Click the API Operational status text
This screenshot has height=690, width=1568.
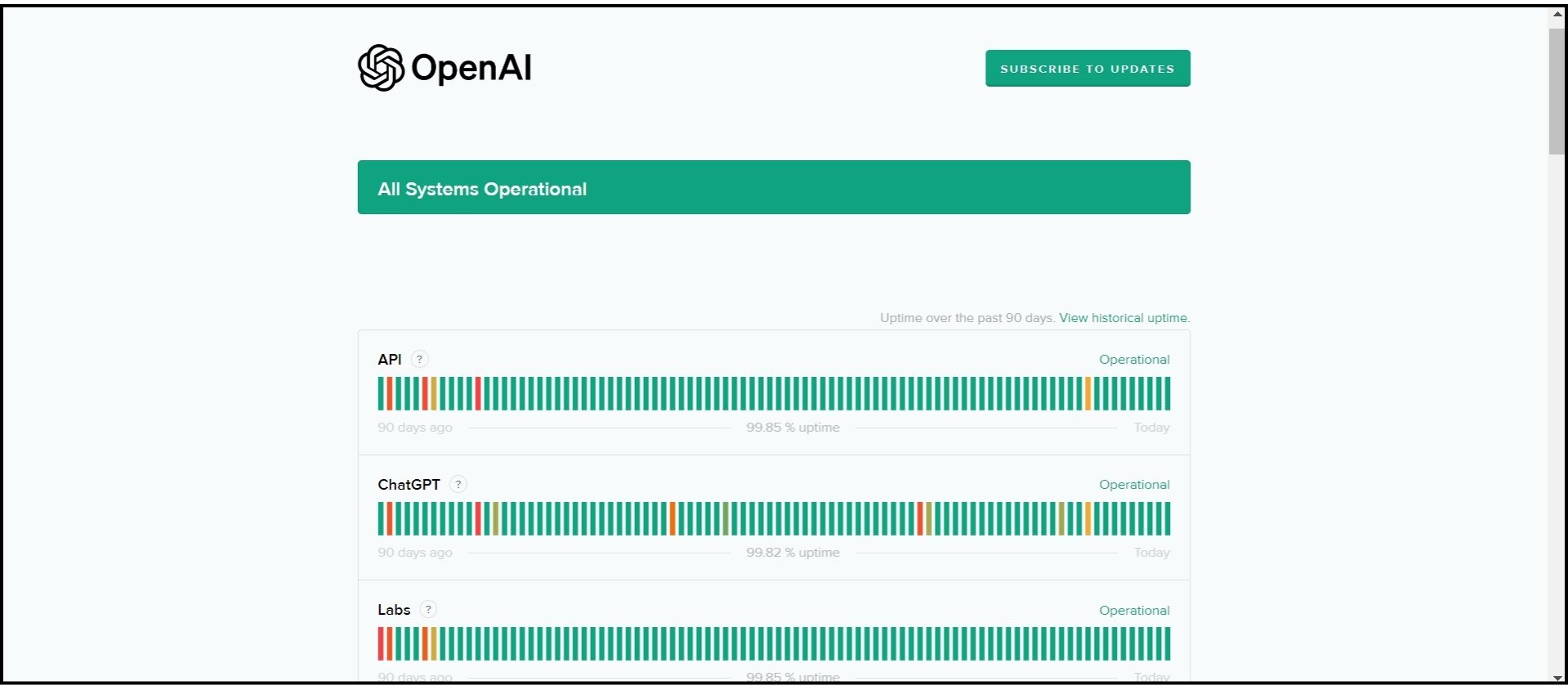coord(1134,360)
